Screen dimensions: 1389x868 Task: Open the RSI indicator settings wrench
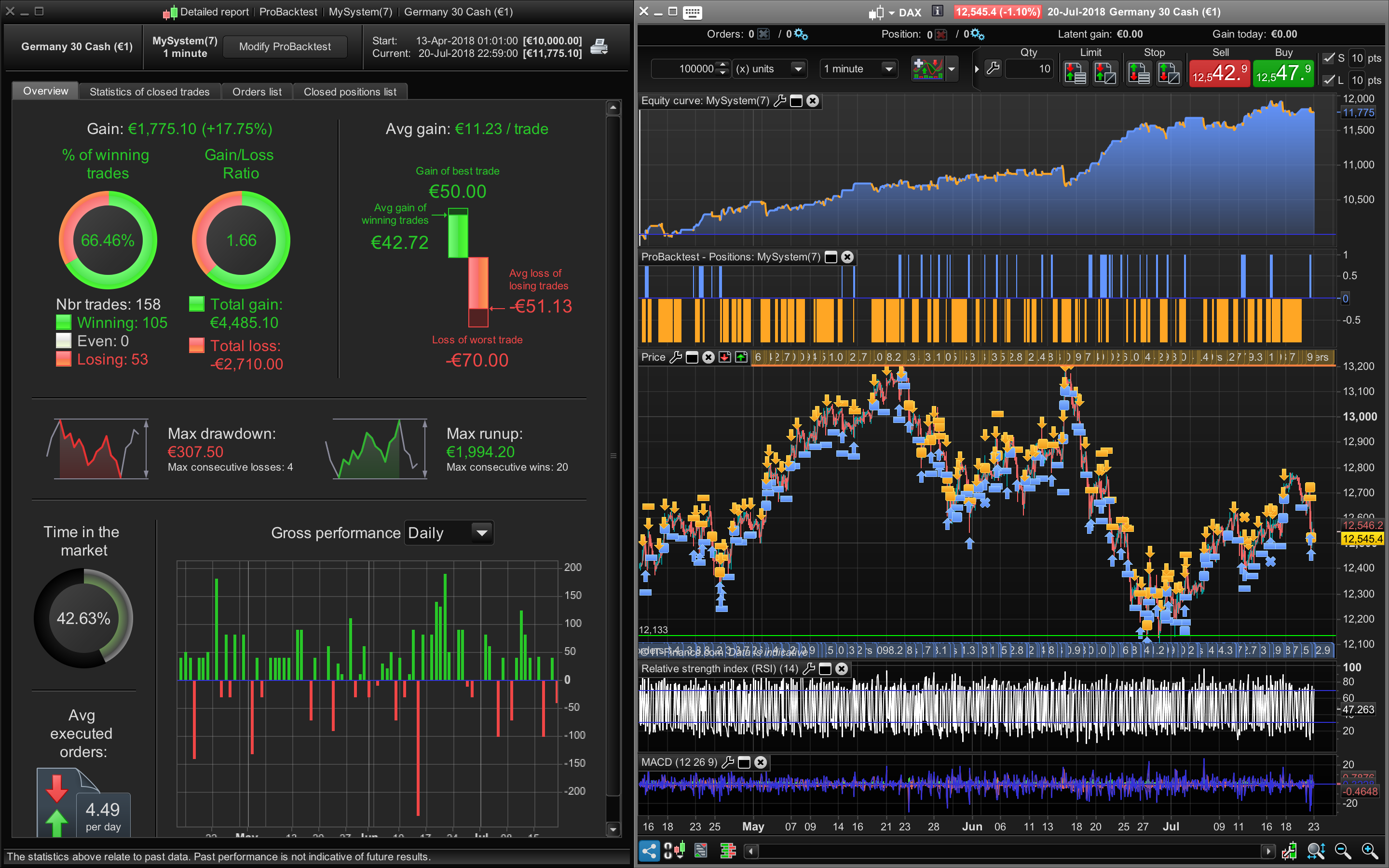(x=809, y=669)
